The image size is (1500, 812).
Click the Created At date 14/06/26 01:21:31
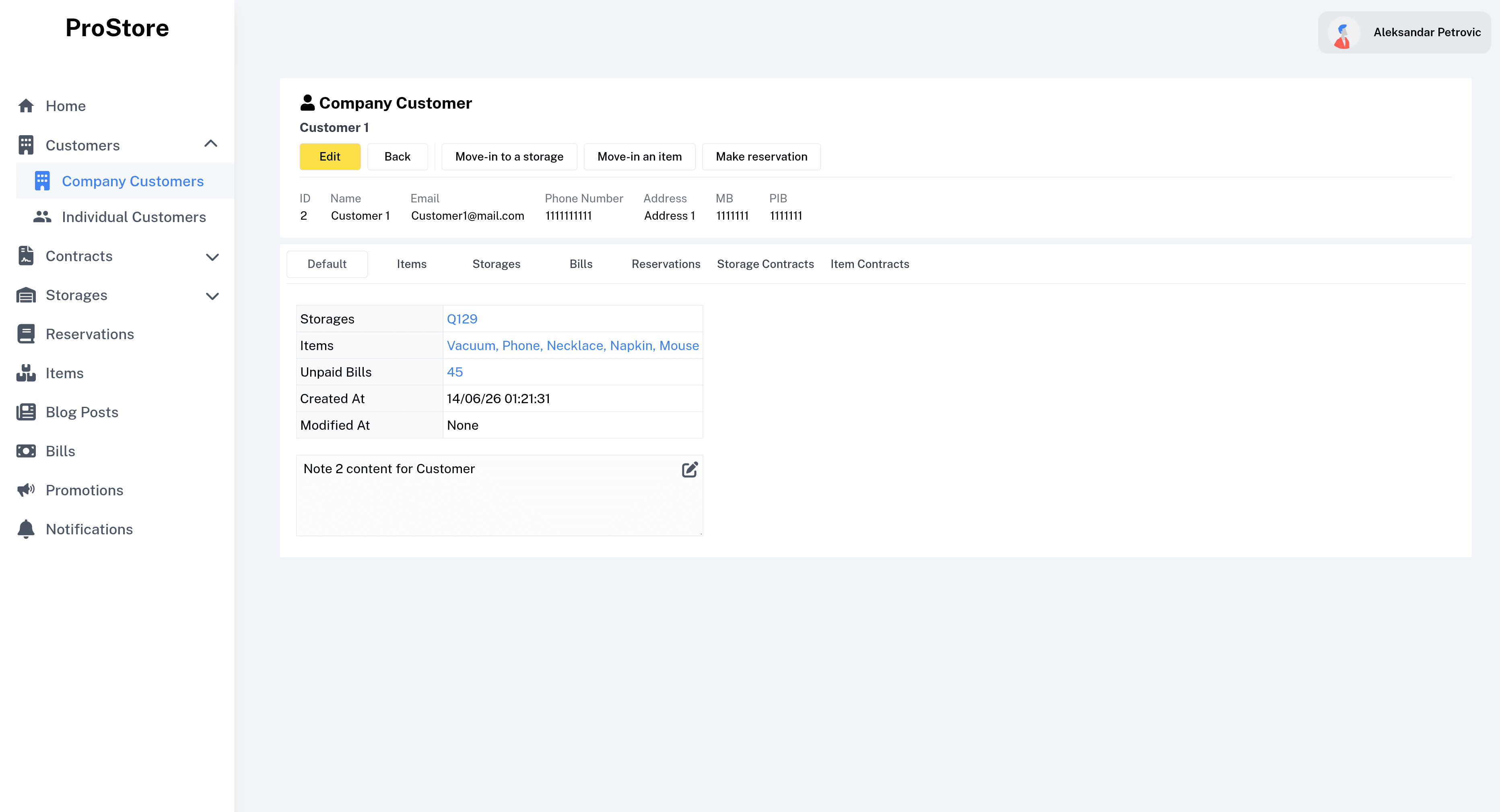pos(499,398)
